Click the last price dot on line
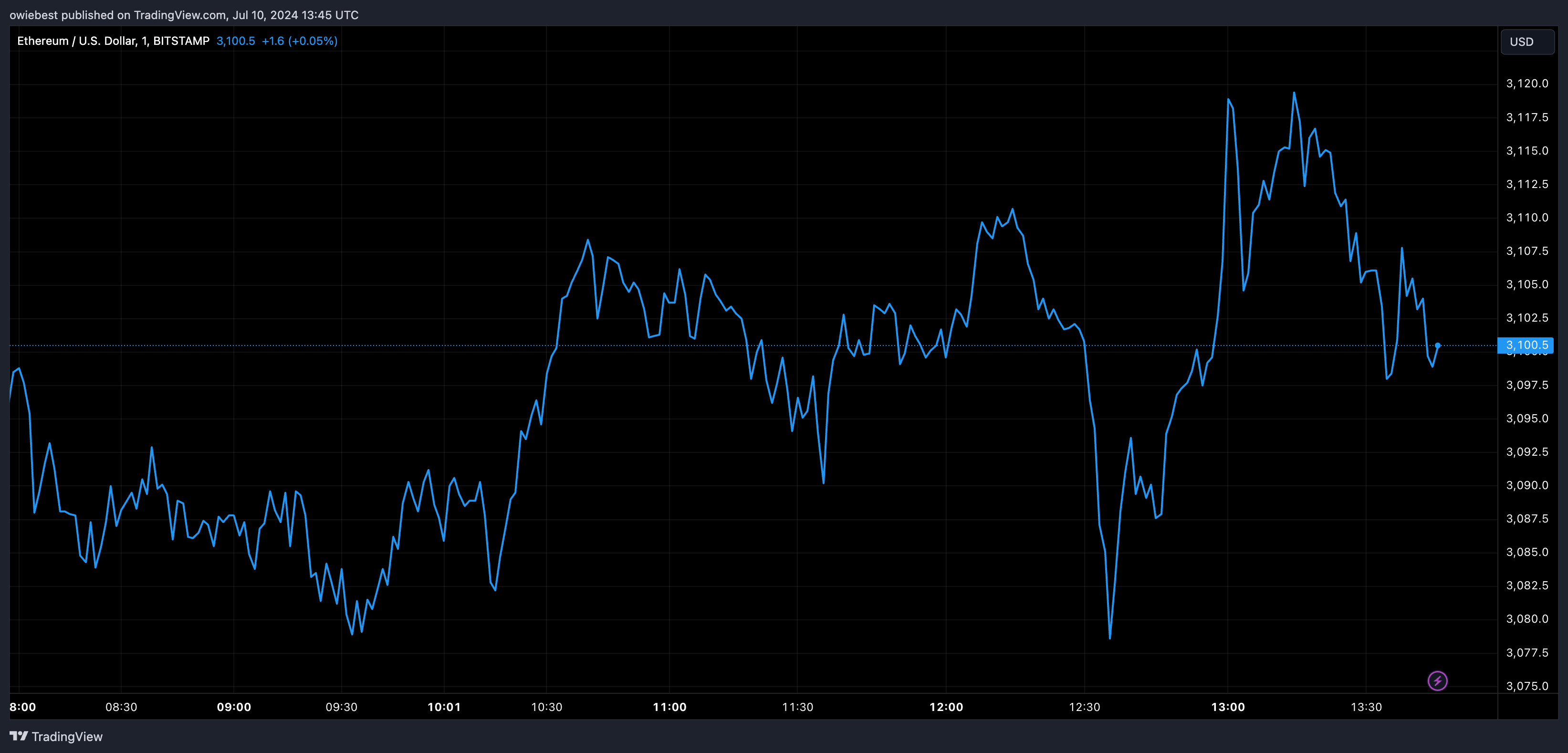The width and height of the screenshot is (1568, 753). coord(1437,345)
